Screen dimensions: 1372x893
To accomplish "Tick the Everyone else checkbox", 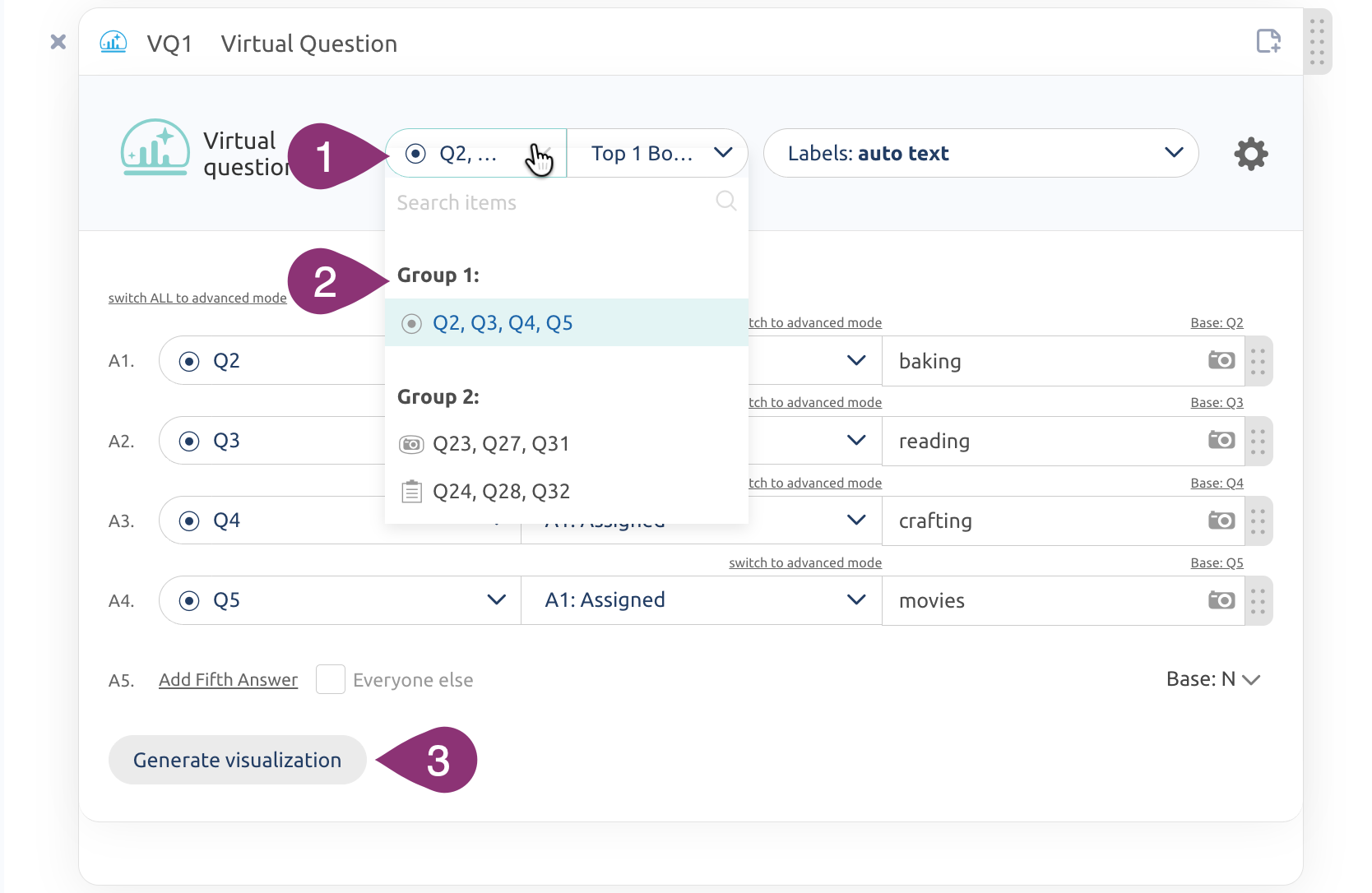I will (331, 679).
